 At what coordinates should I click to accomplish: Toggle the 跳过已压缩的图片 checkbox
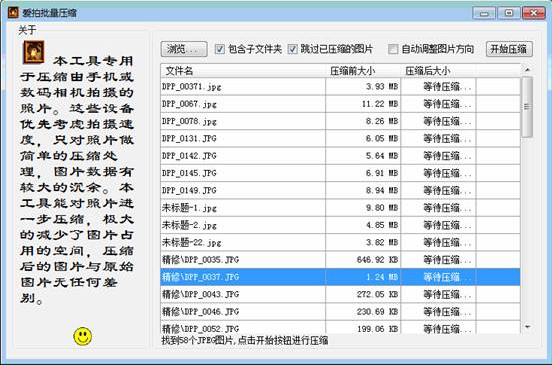click(x=292, y=49)
